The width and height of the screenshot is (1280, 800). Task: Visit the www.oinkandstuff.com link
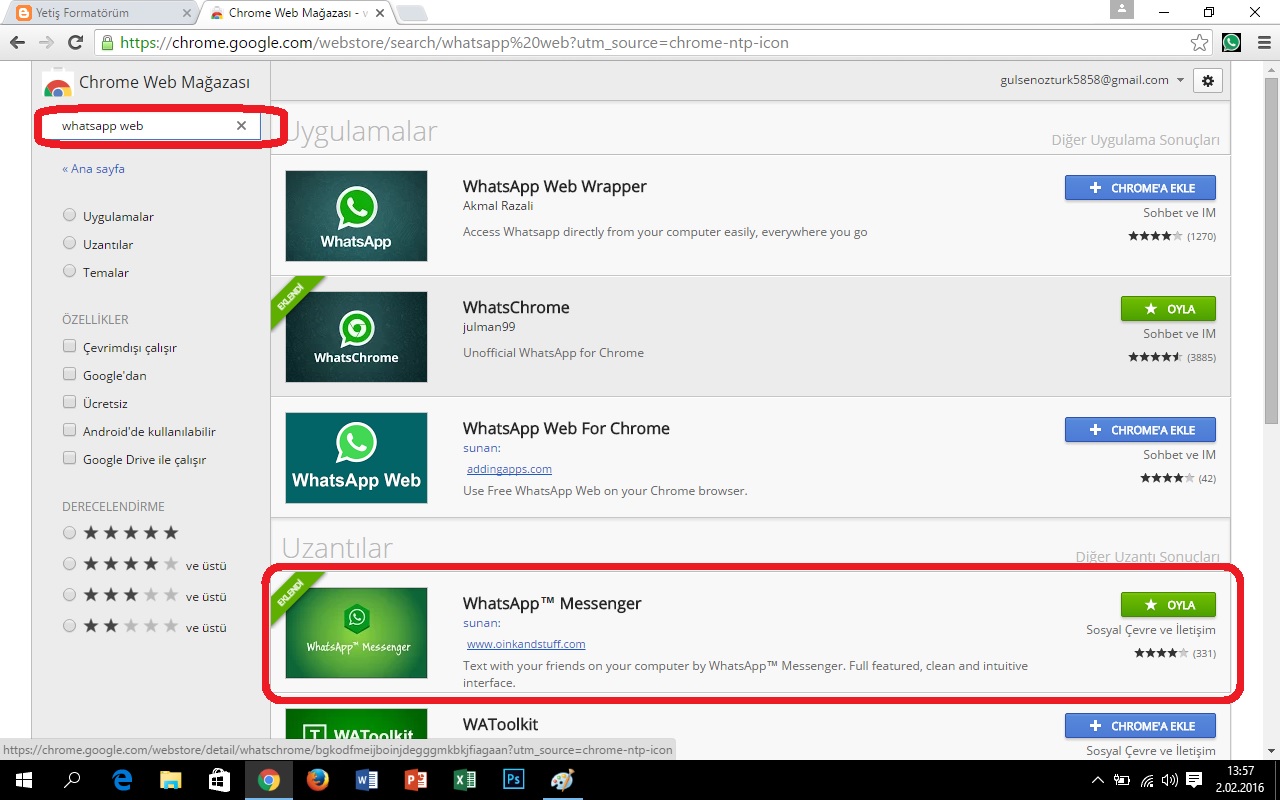tap(526, 644)
